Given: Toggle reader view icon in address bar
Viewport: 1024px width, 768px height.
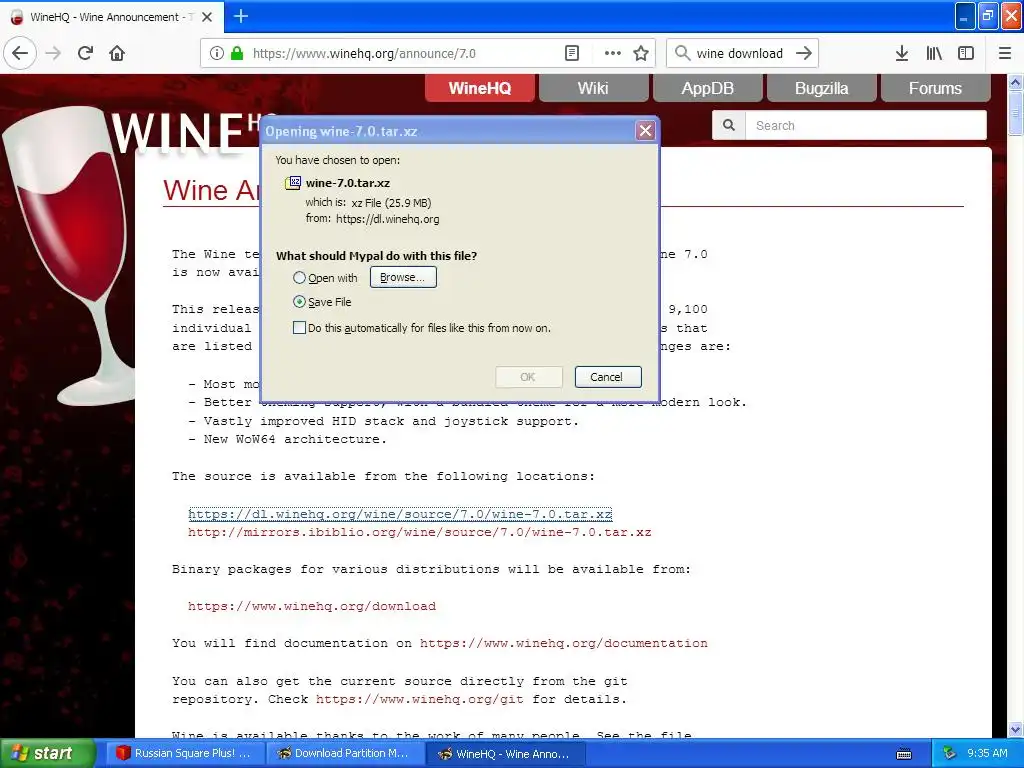Looking at the screenshot, I should click(571, 53).
